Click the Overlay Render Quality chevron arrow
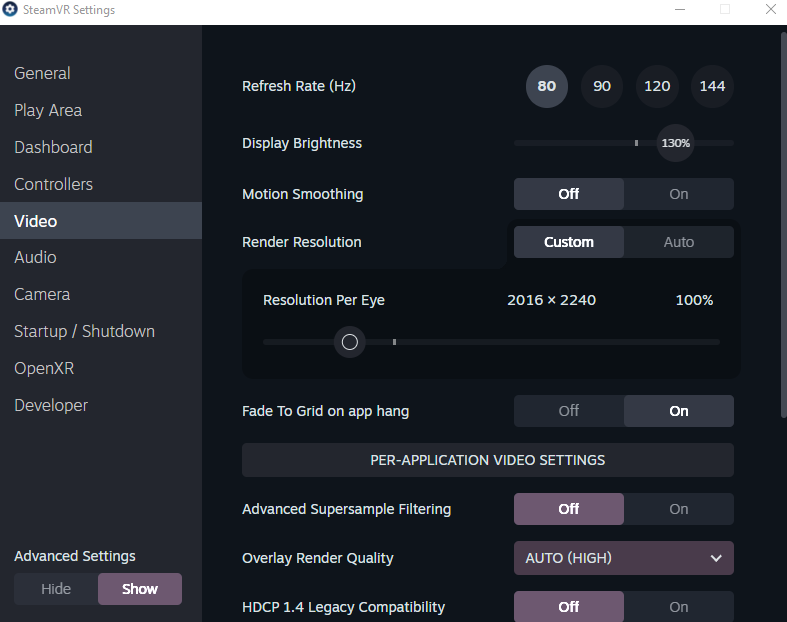 (x=716, y=558)
